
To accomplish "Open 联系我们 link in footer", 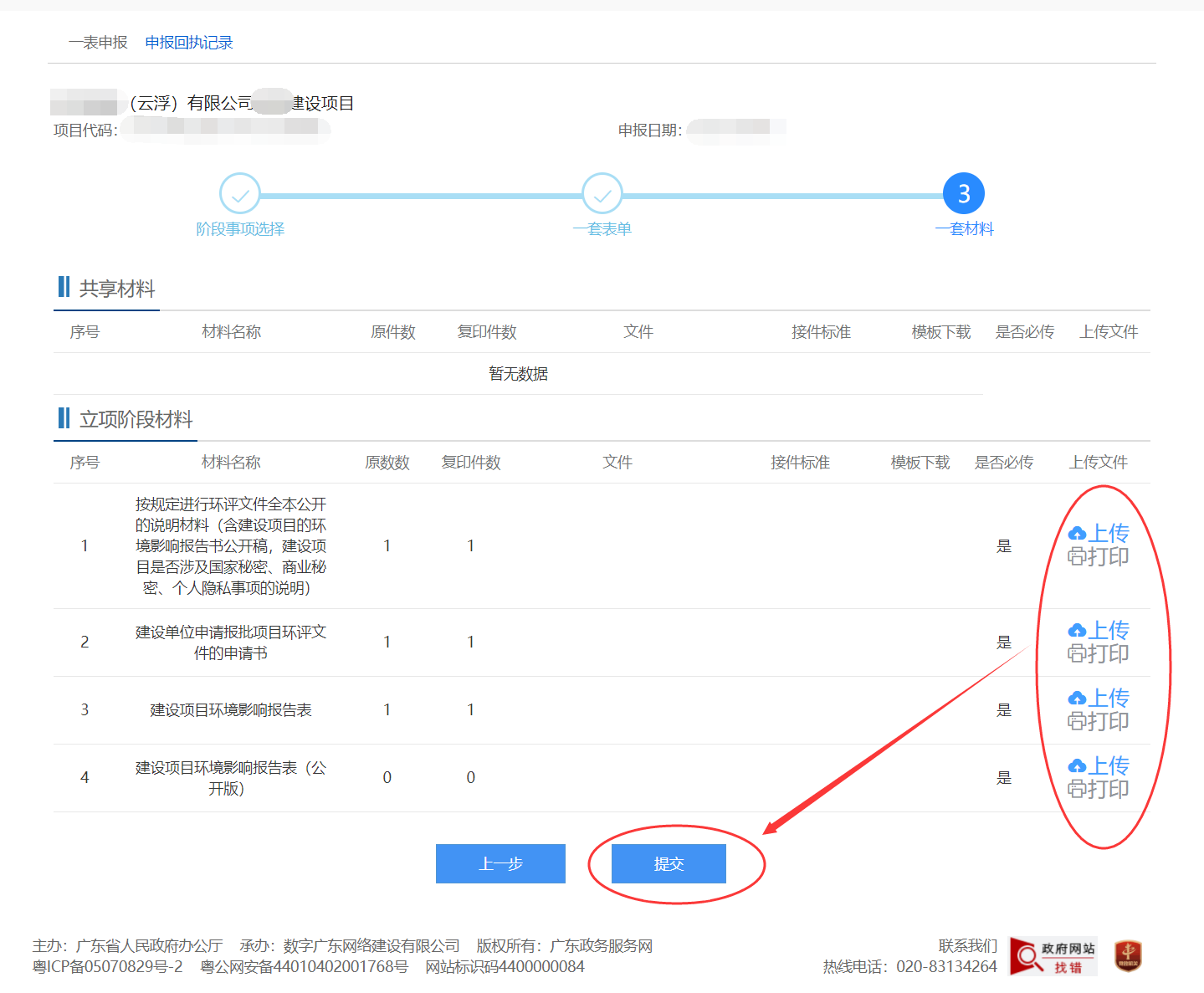I will click(x=967, y=946).
